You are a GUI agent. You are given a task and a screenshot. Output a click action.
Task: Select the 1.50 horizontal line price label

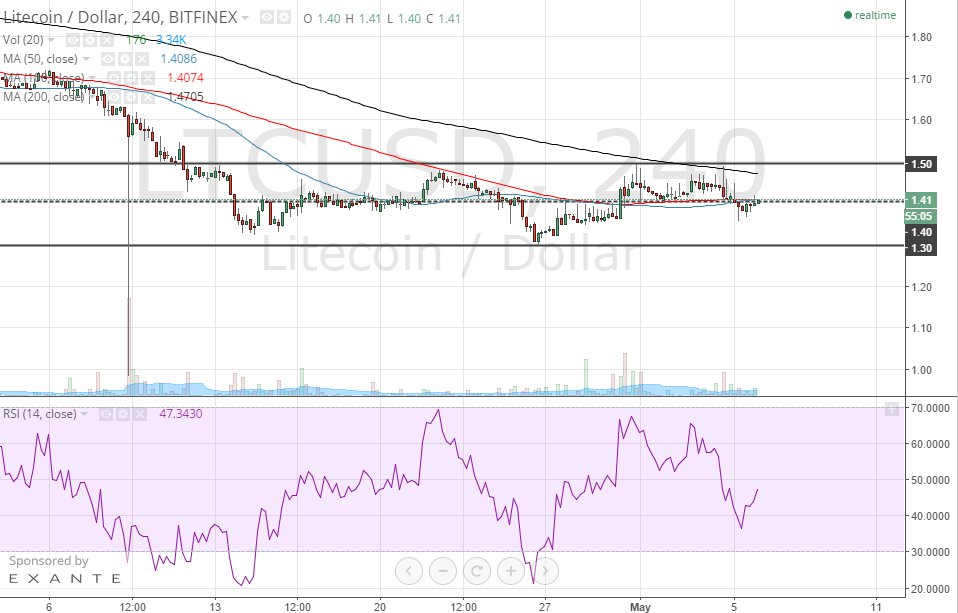coord(921,164)
